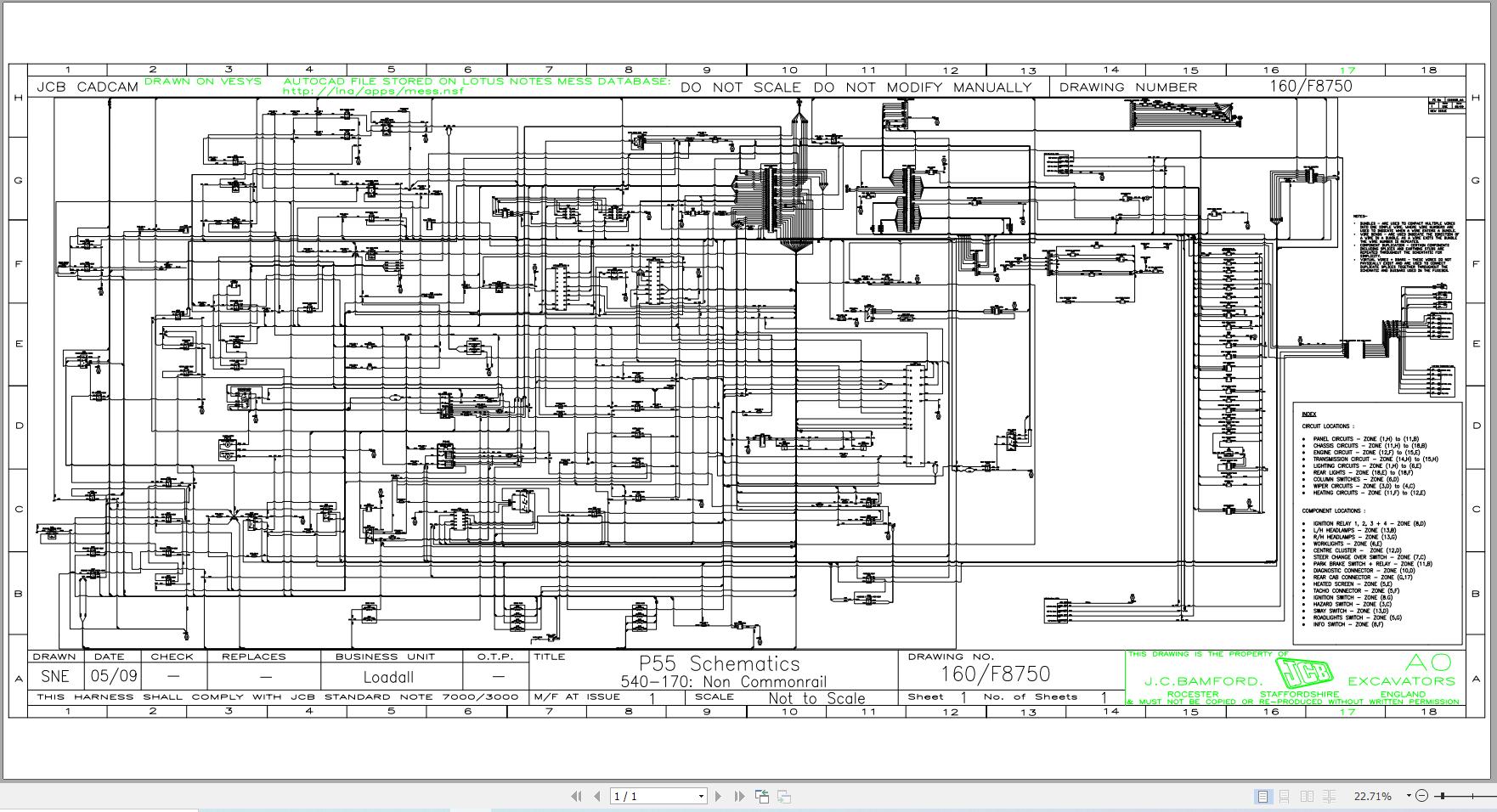The width and height of the screenshot is (1497, 812).
Task: Click the green JCB logo in title block
Action: (1304, 675)
